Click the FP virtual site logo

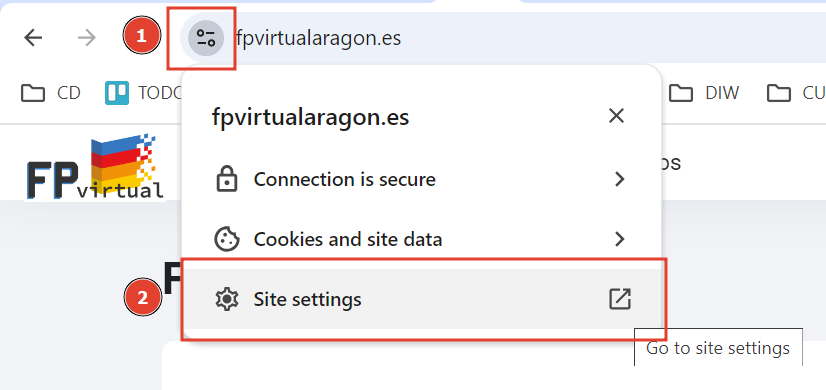click(x=95, y=167)
